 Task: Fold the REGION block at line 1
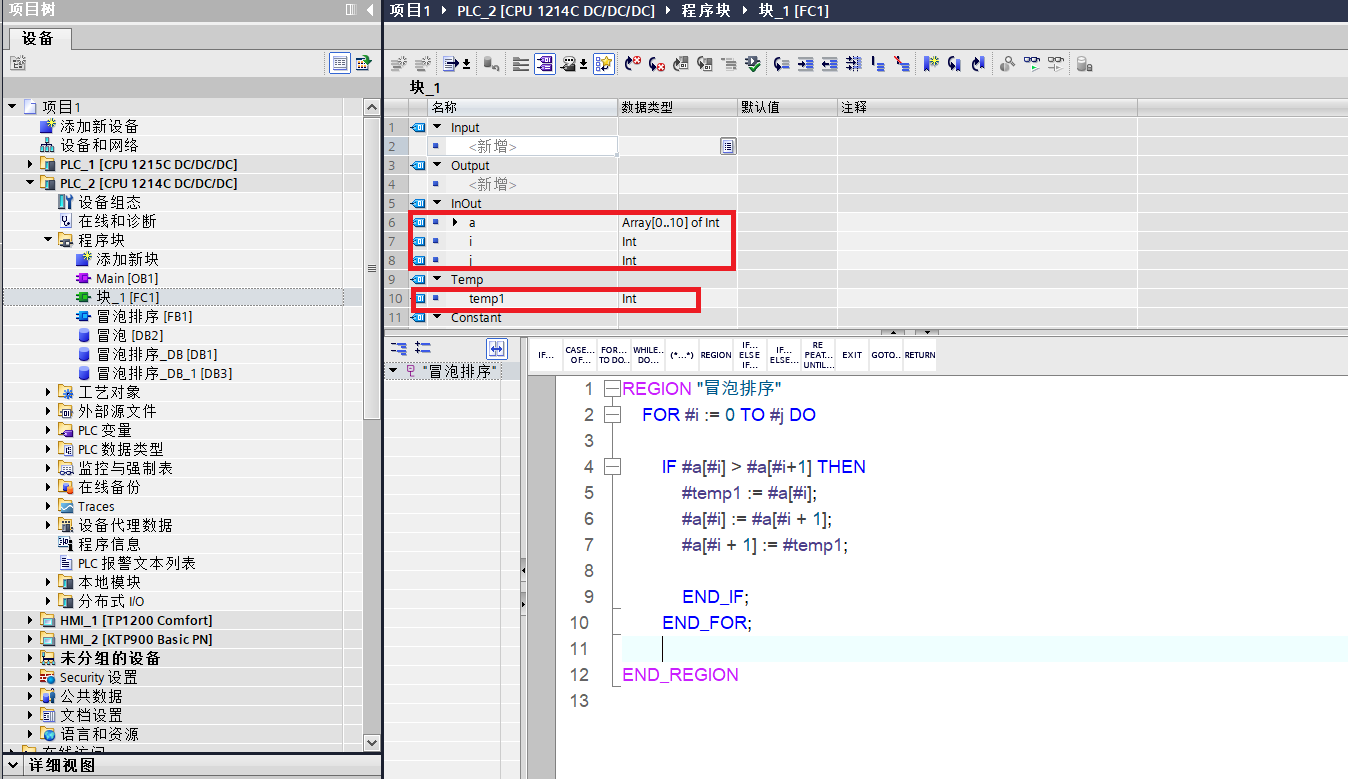[612, 389]
